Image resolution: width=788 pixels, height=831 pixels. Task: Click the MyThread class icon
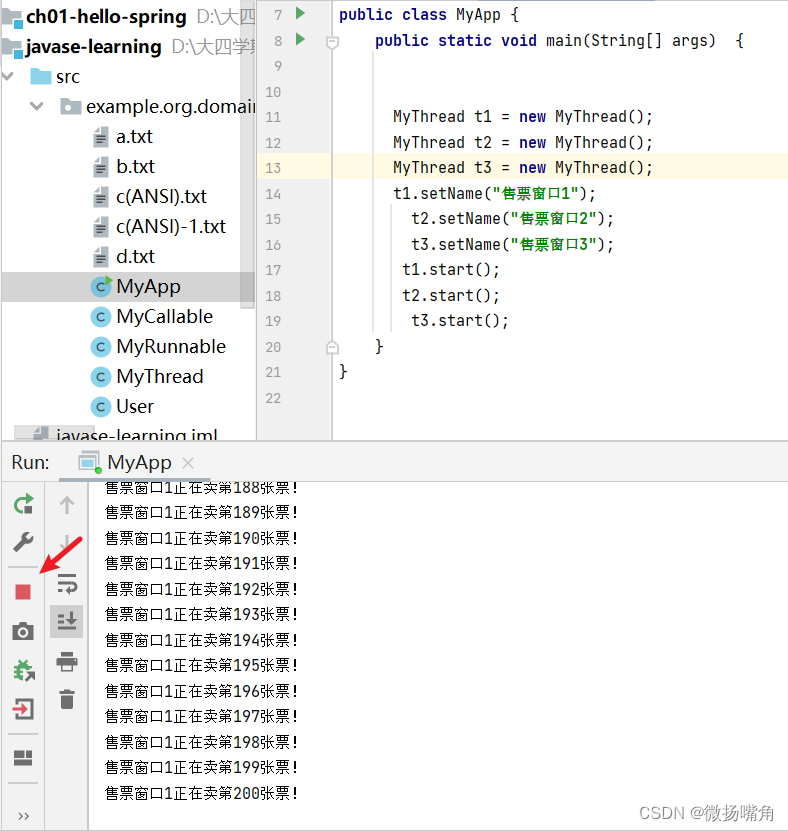(x=101, y=377)
